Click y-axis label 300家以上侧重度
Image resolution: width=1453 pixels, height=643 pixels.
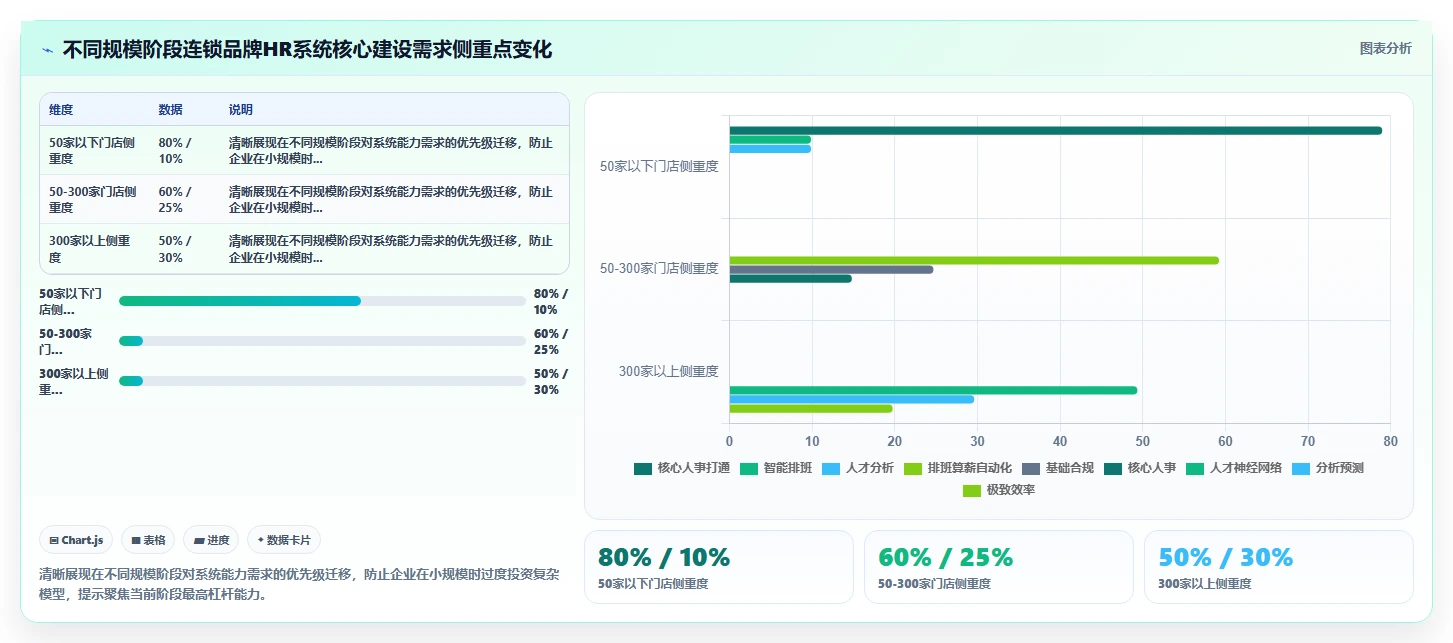(668, 371)
